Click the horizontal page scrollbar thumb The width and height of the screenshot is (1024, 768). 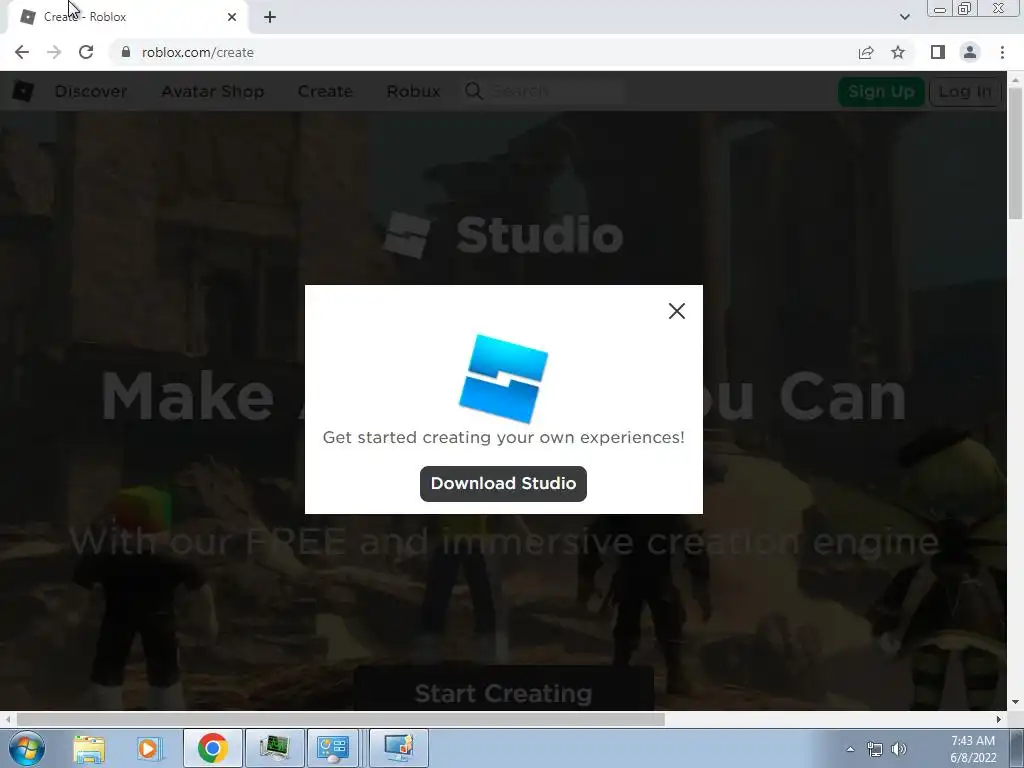click(x=341, y=719)
